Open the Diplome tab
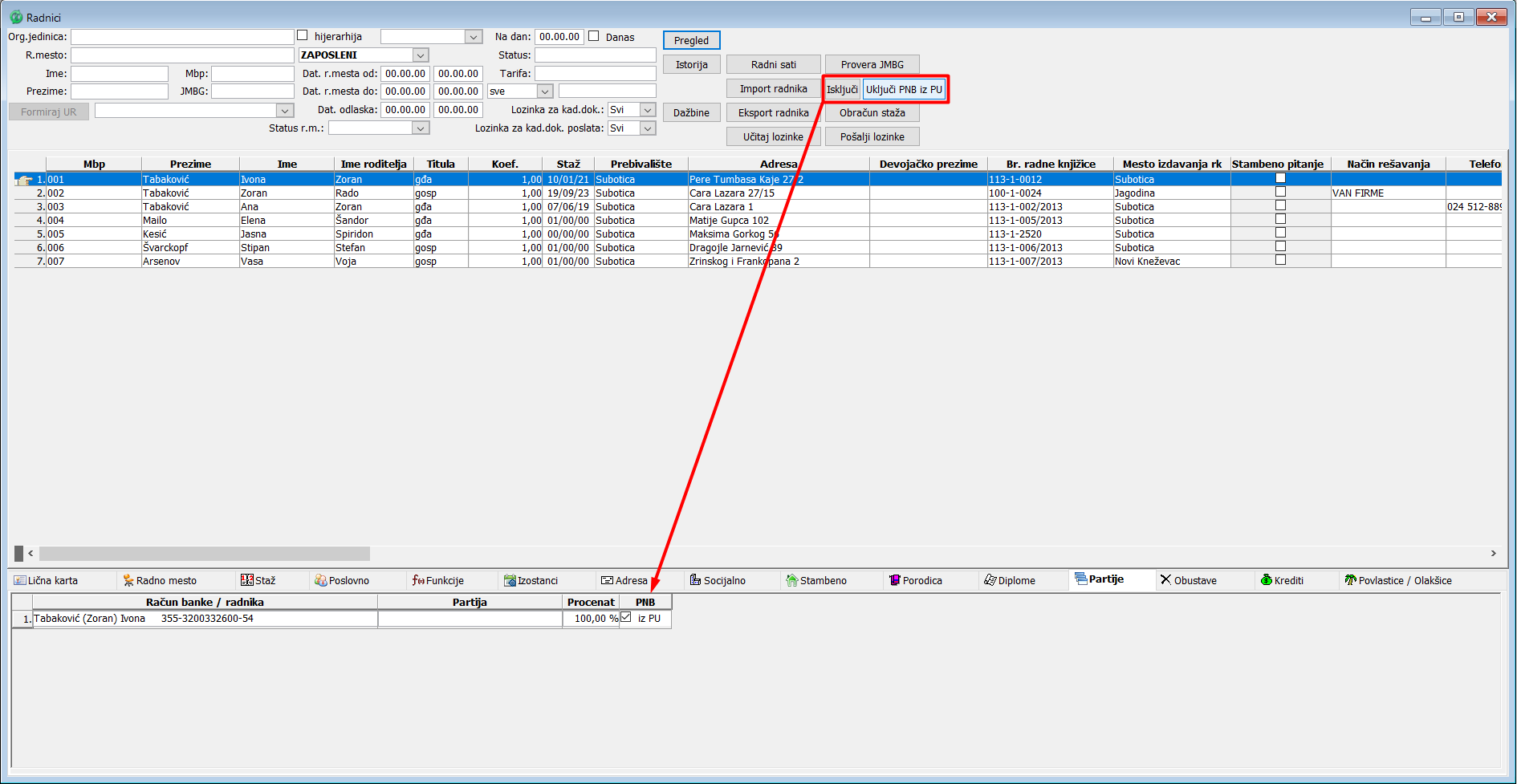The image size is (1517, 784). click(1010, 580)
